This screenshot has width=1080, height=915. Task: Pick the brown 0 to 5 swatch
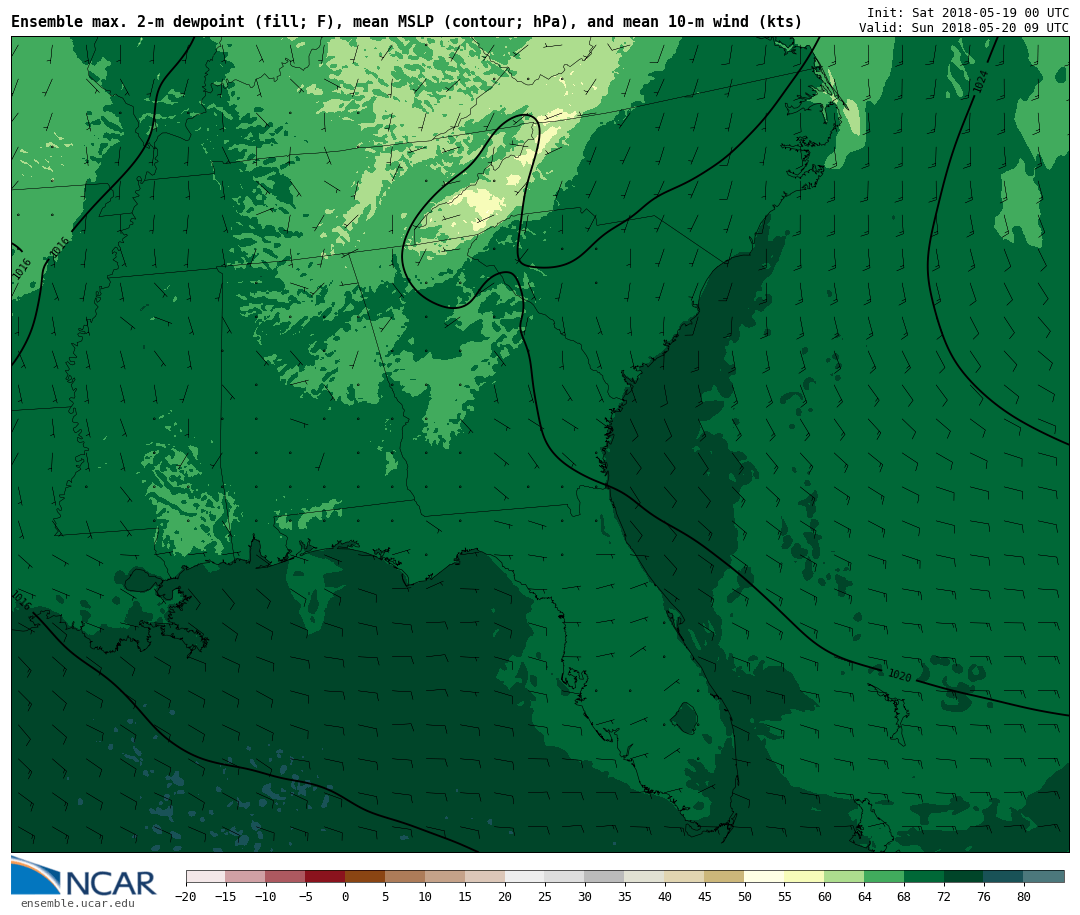pyautogui.click(x=366, y=877)
